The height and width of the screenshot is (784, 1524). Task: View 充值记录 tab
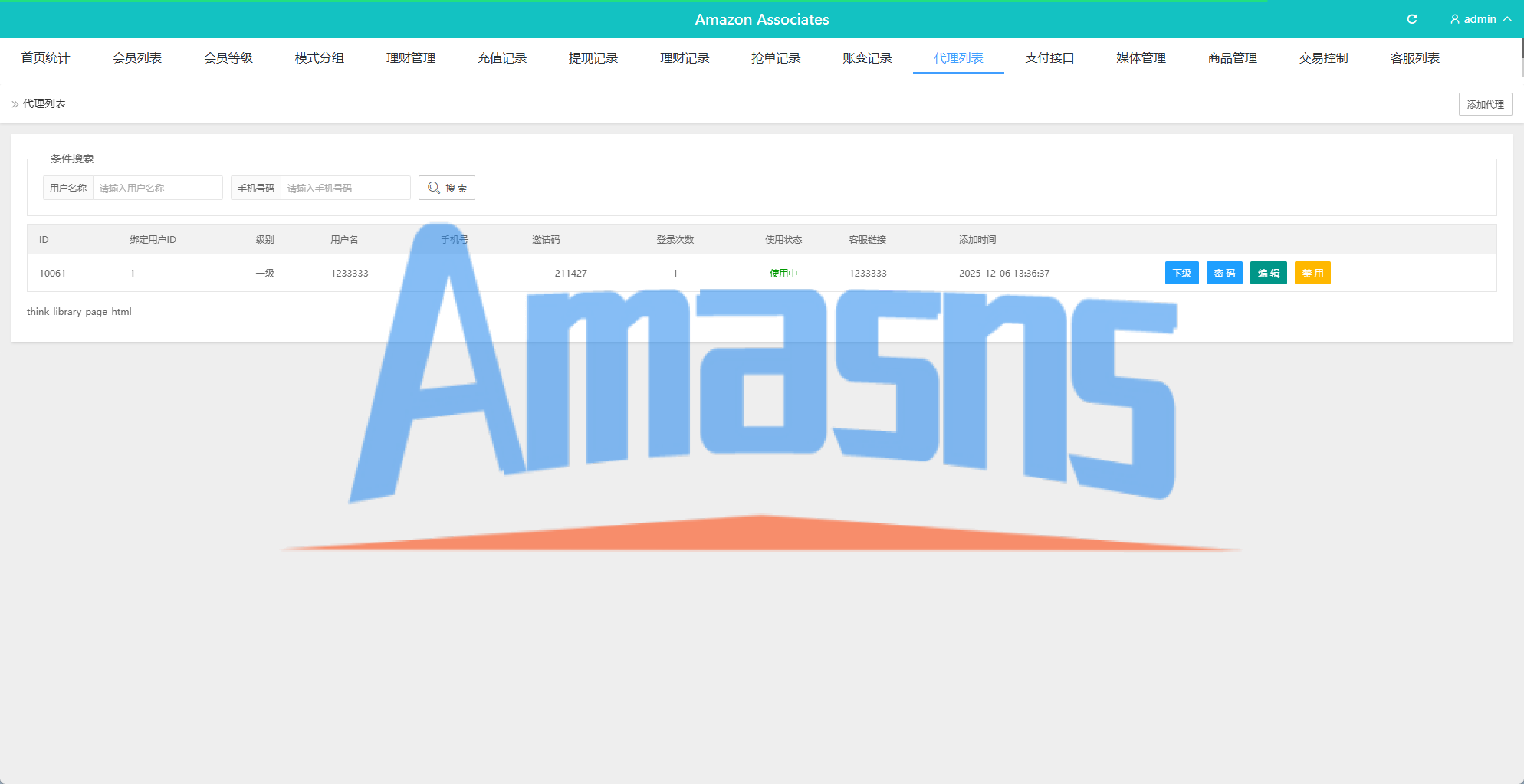pyautogui.click(x=502, y=58)
